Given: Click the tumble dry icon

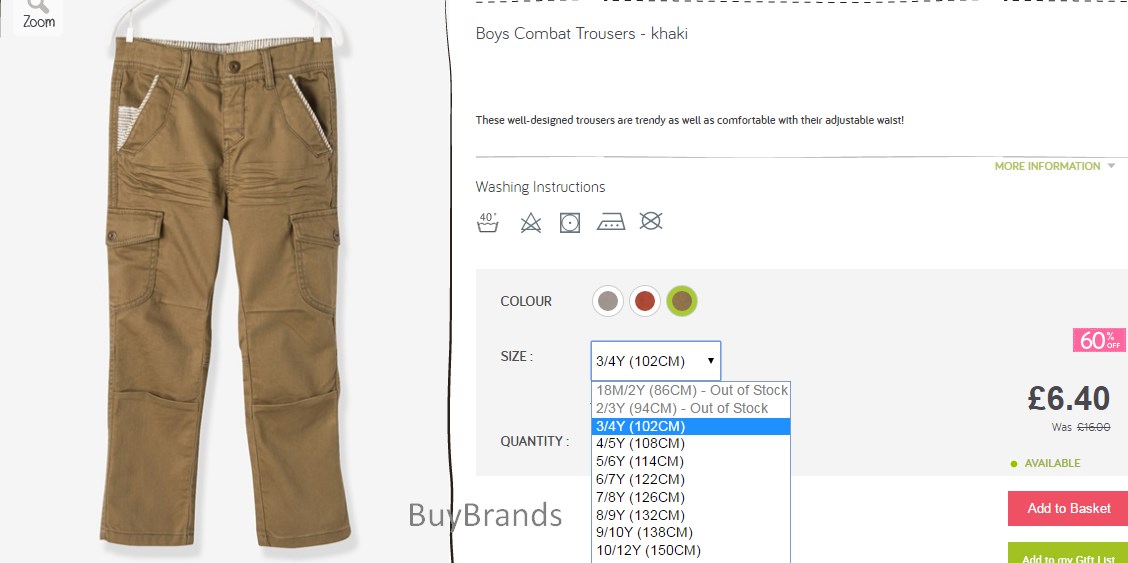Looking at the screenshot, I should 570,223.
